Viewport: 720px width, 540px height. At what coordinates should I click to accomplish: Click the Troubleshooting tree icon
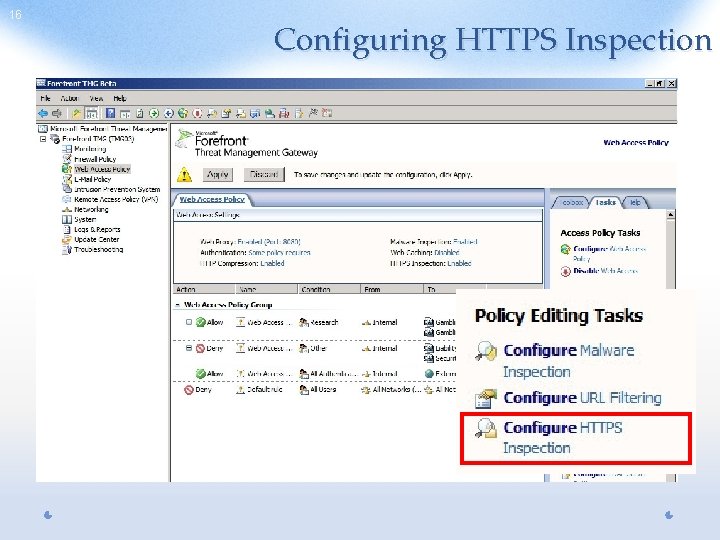[67, 250]
